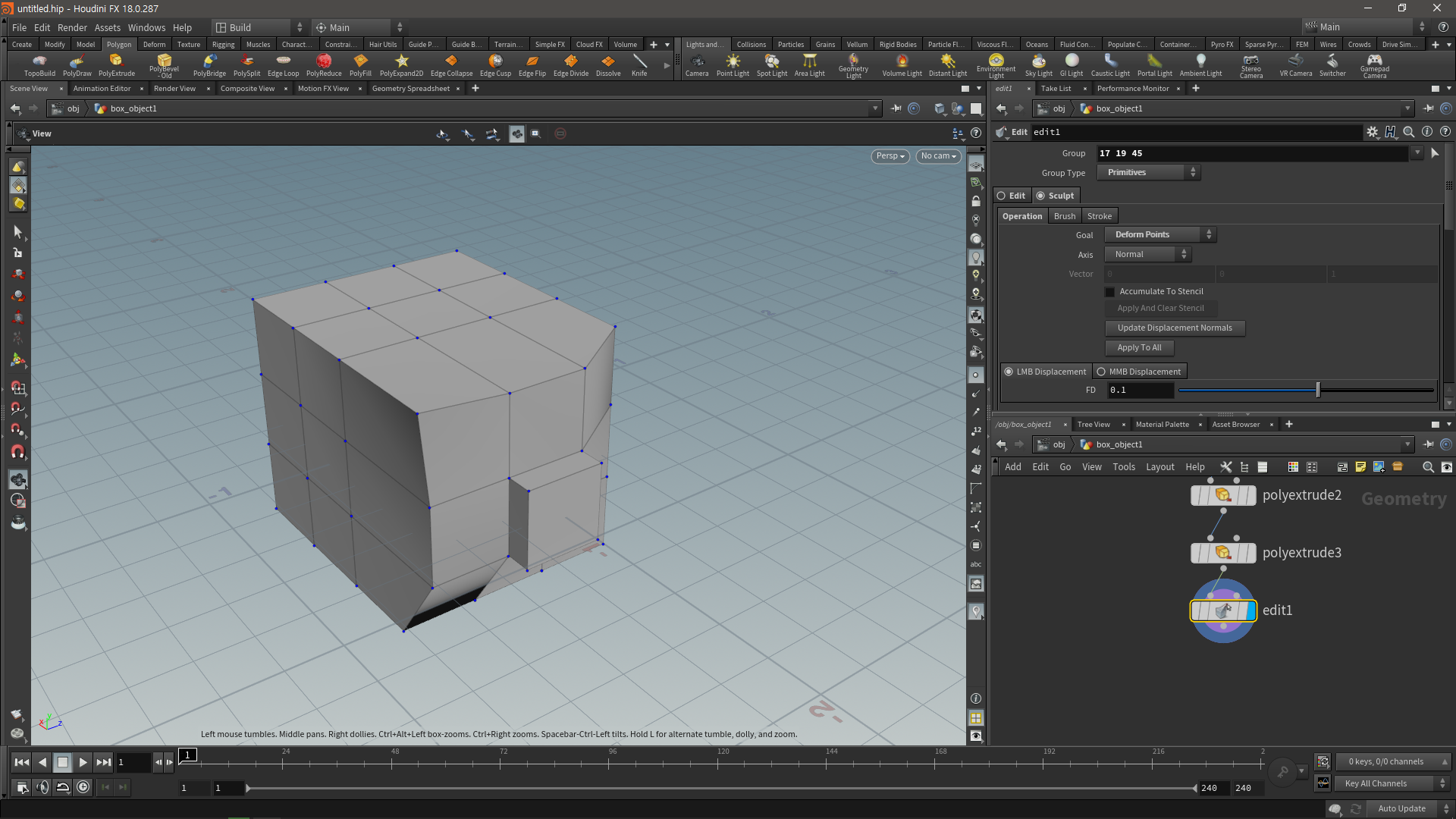Select the Knife shelf tool
The height and width of the screenshot is (819, 1456).
639,64
